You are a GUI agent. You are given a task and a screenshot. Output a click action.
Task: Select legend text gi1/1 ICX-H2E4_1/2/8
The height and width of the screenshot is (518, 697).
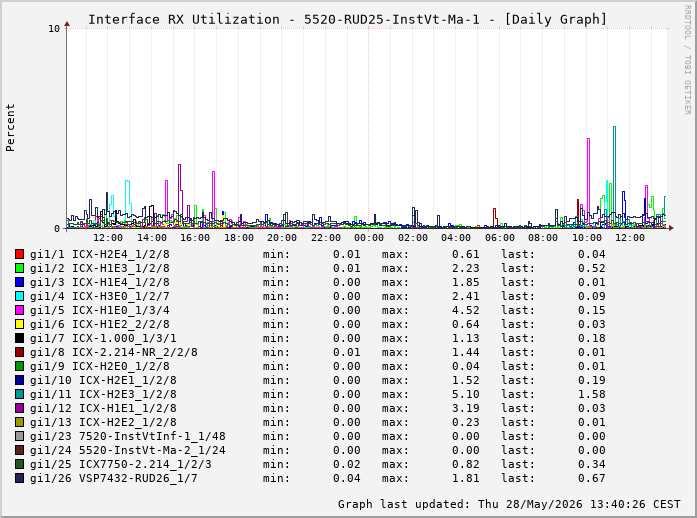click(x=100, y=254)
